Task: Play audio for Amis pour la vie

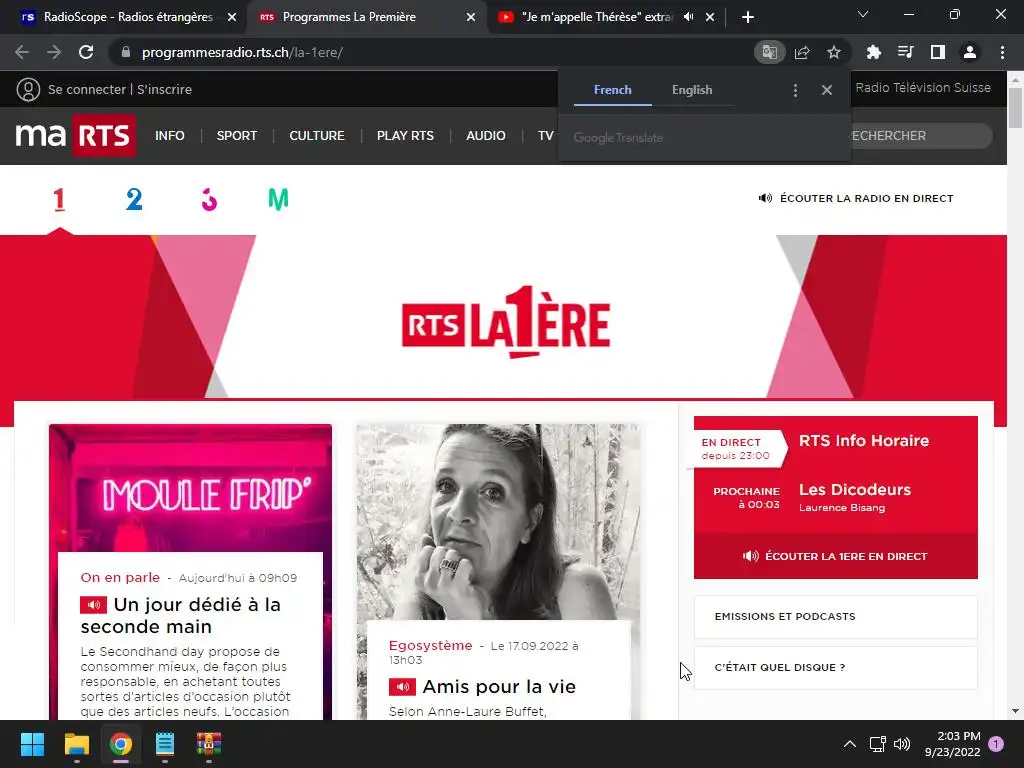Action: tap(402, 687)
